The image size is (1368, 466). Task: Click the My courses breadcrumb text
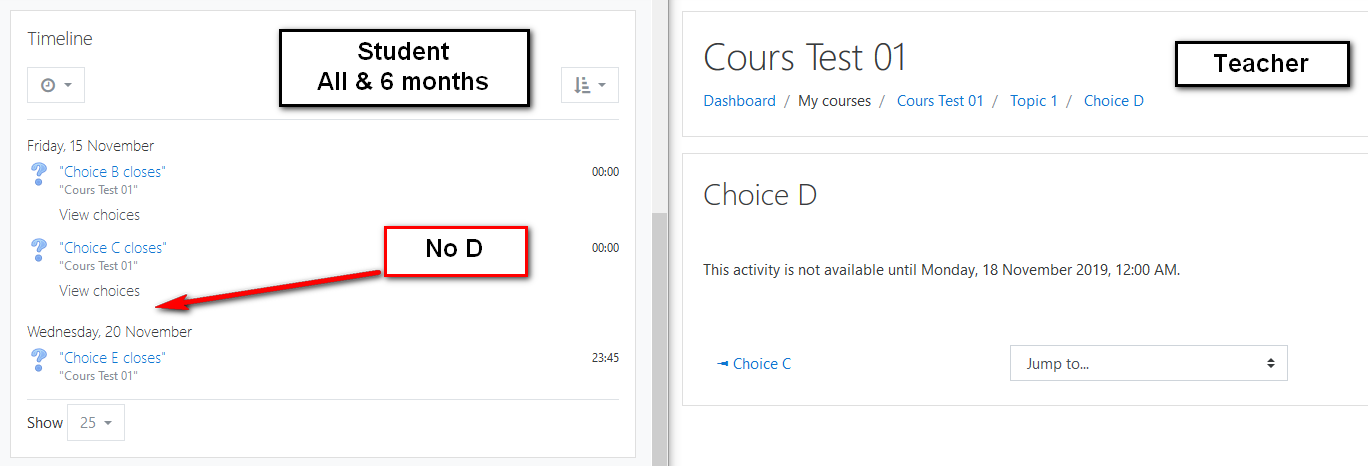(x=835, y=101)
